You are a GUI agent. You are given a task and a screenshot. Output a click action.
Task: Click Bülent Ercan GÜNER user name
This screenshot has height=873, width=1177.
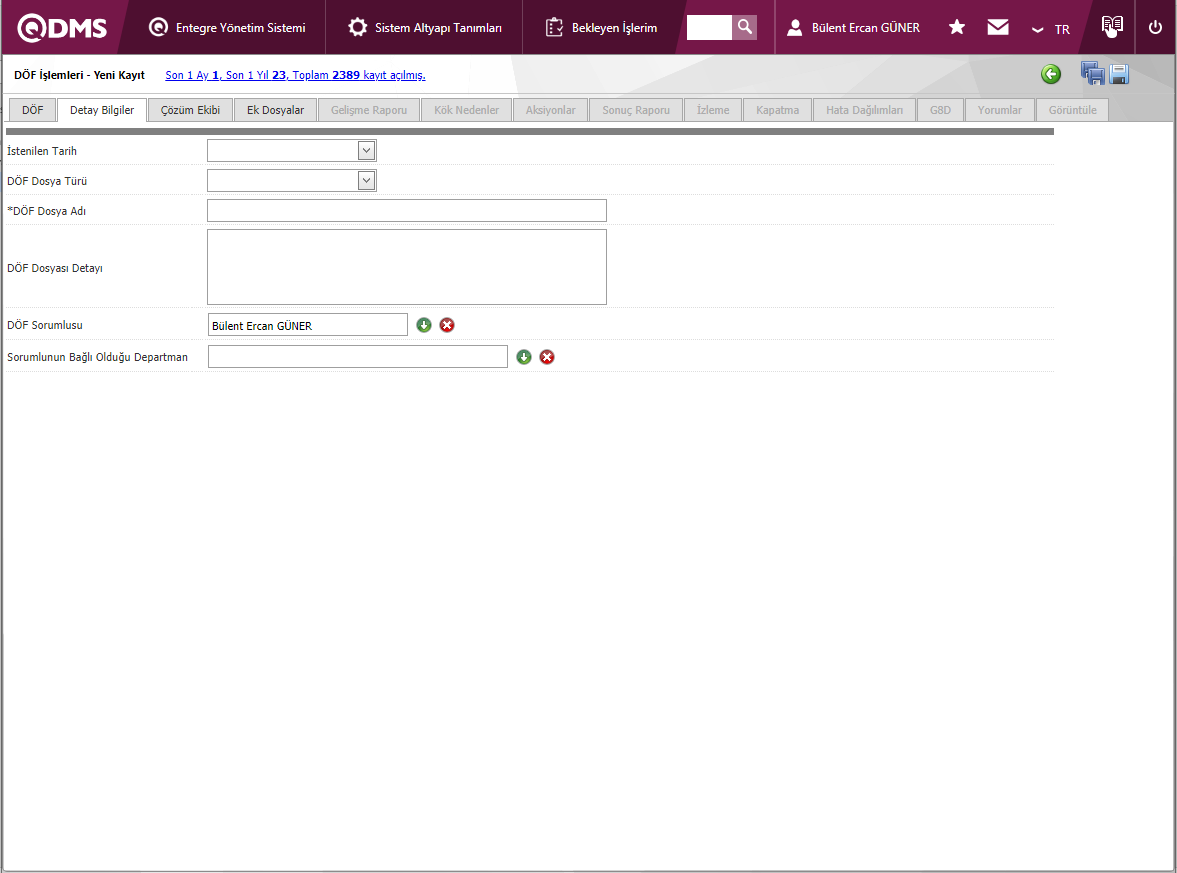[865, 28]
